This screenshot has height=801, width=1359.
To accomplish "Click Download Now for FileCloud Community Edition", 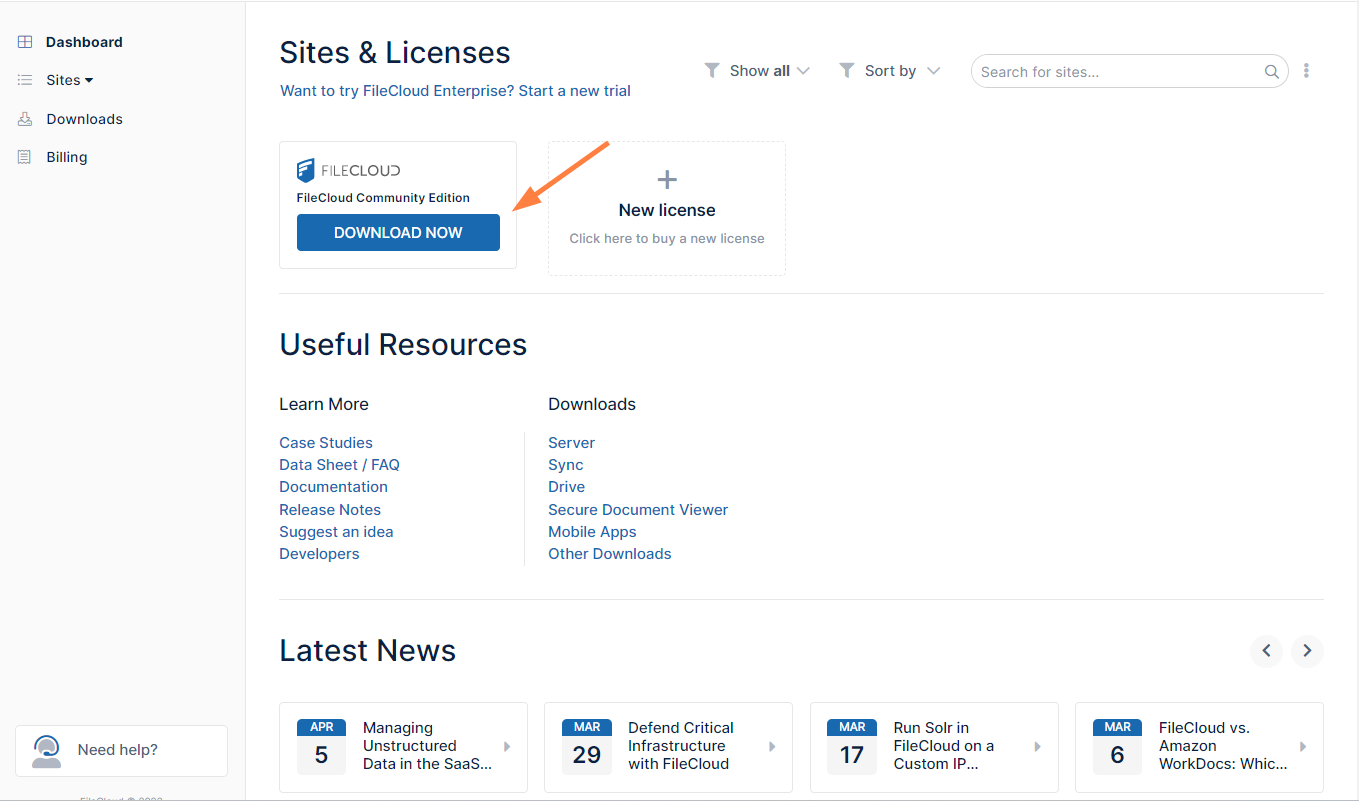I will tap(398, 232).
